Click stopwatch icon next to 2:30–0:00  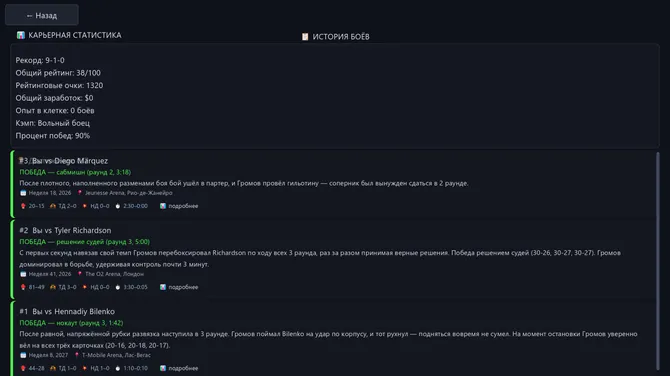click(x=118, y=206)
